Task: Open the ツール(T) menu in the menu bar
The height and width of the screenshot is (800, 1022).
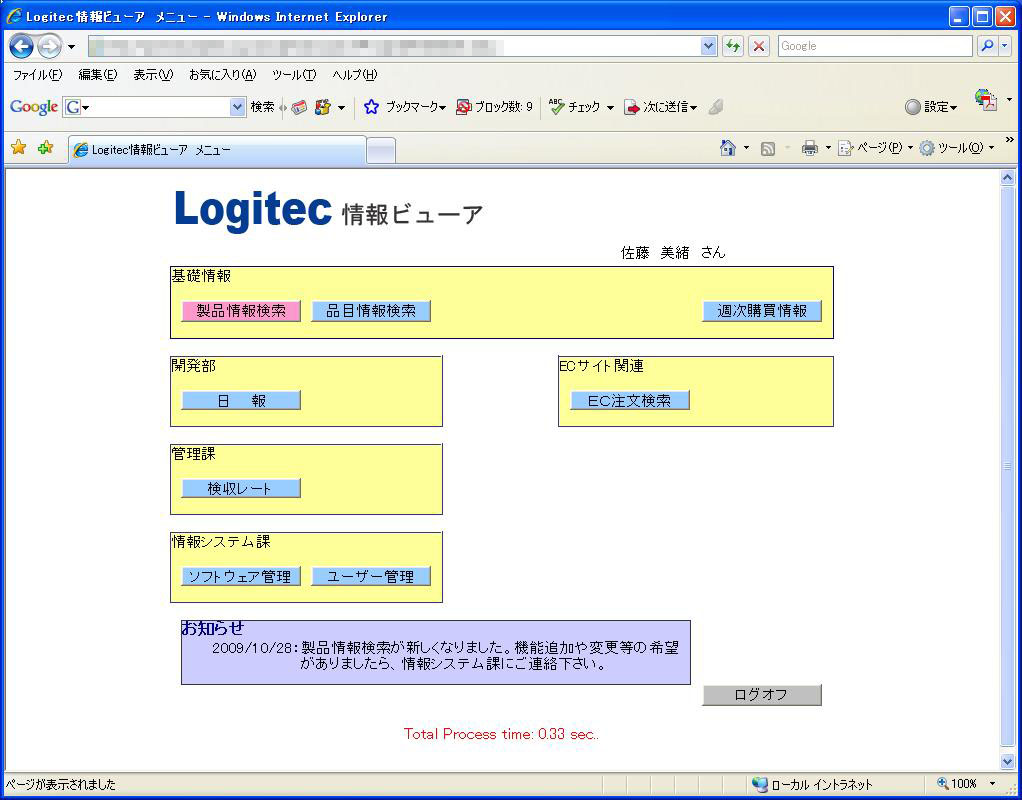Action: click(294, 74)
